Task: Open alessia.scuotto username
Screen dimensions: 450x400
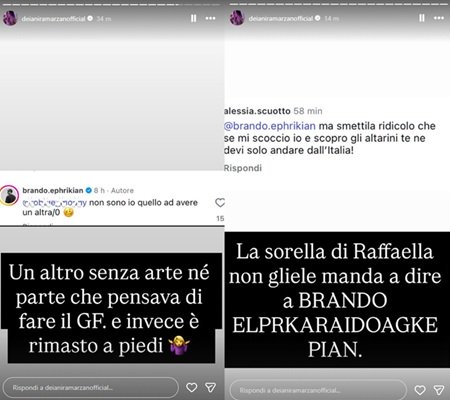Action: pos(257,111)
